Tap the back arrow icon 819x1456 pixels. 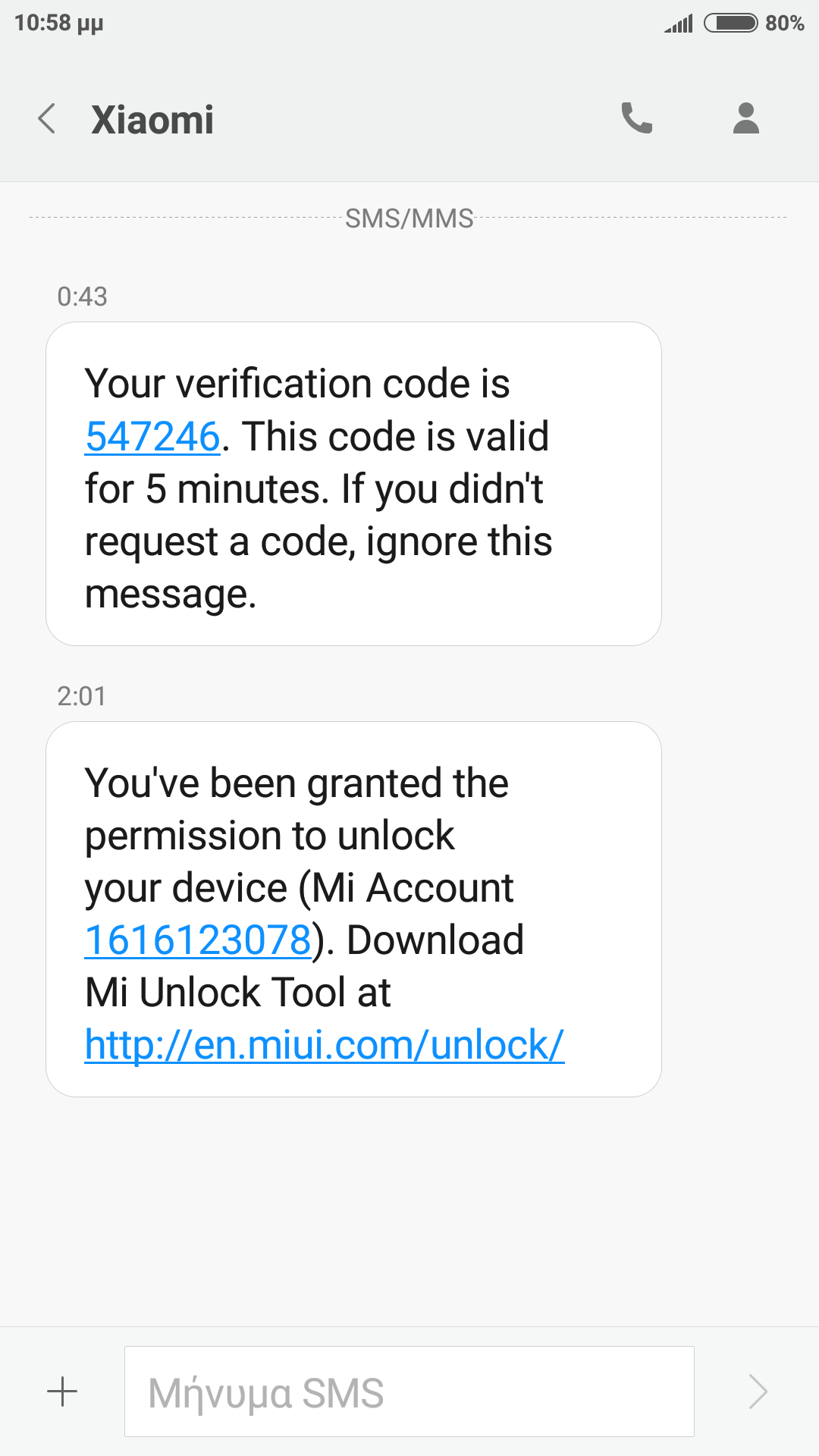tap(47, 119)
